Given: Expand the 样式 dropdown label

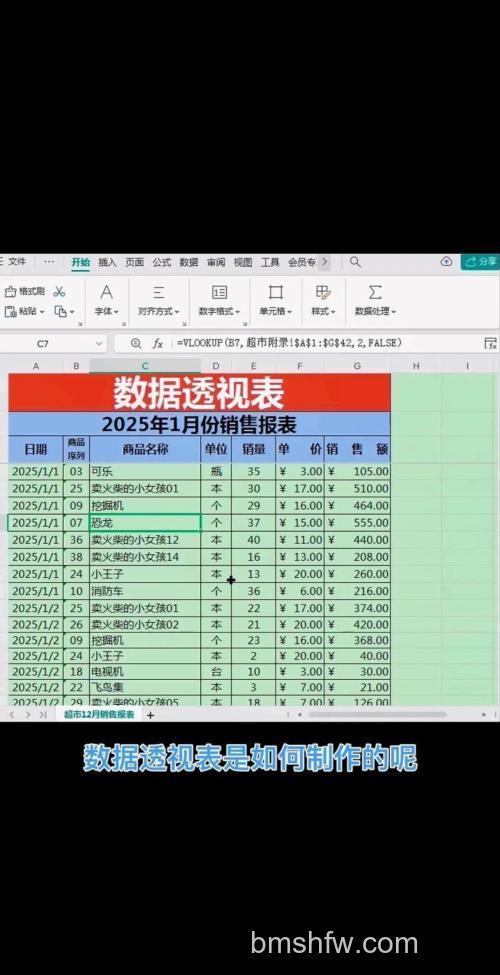Looking at the screenshot, I should click(323, 312).
